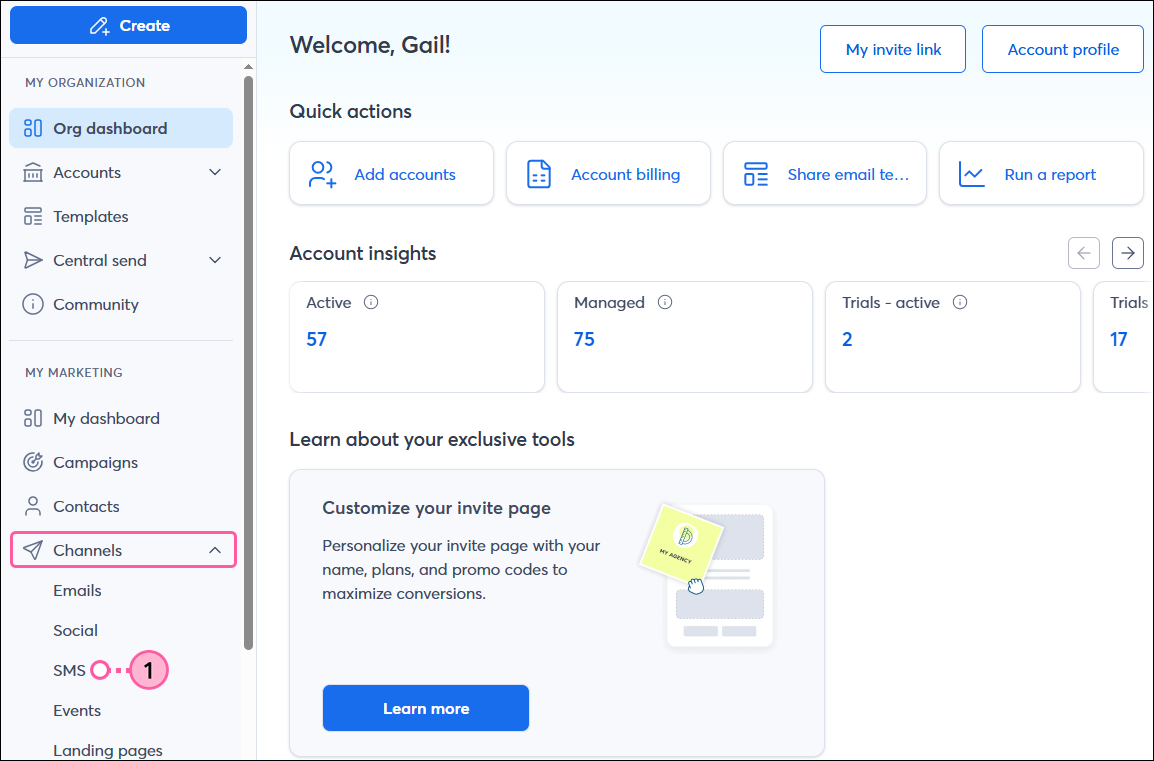Click the My invite link button
Image resolution: width=1154 pixels, height=761 pixels.
click(892, 48)
